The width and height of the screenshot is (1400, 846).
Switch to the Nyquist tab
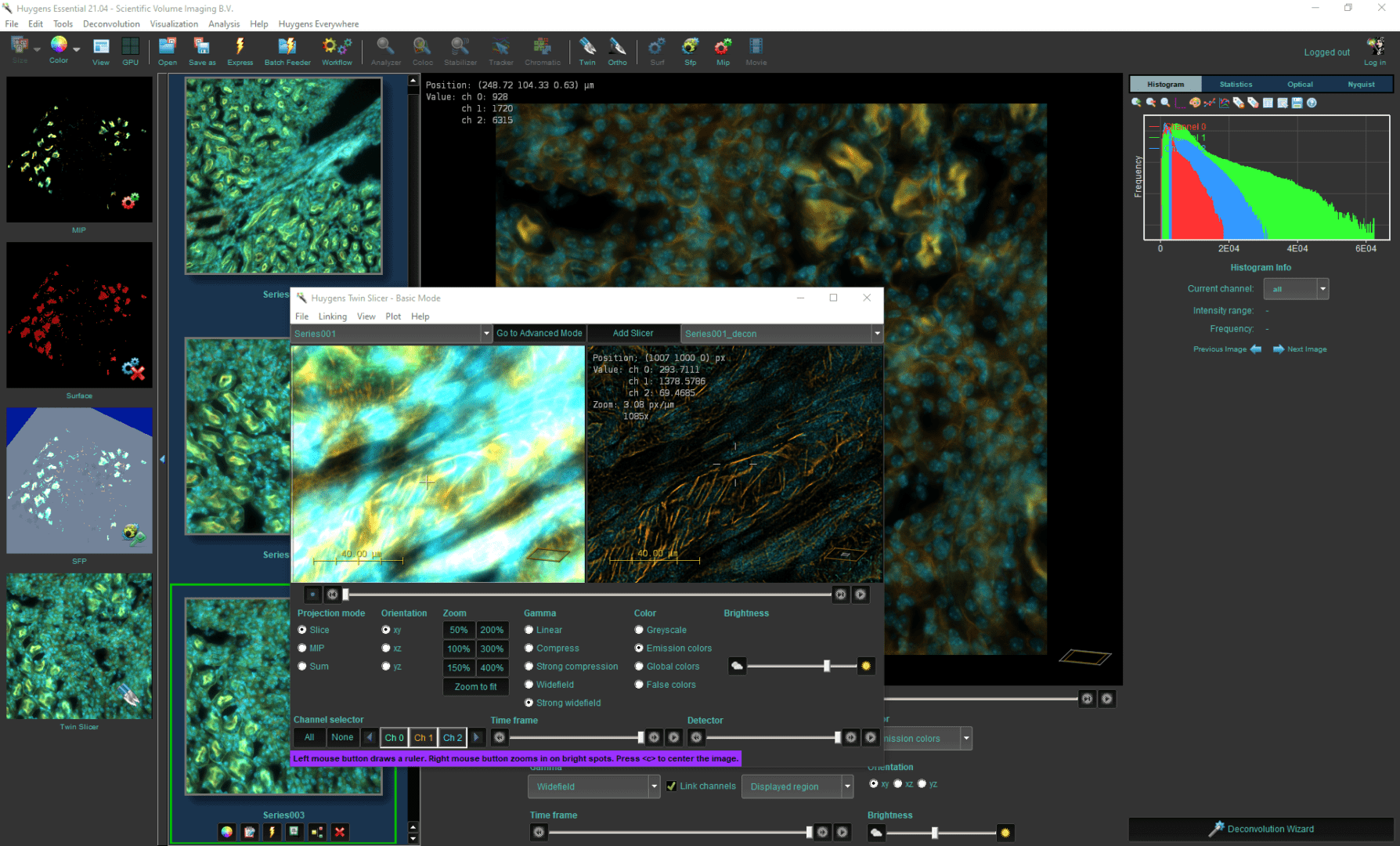(x=1361, y=84)
